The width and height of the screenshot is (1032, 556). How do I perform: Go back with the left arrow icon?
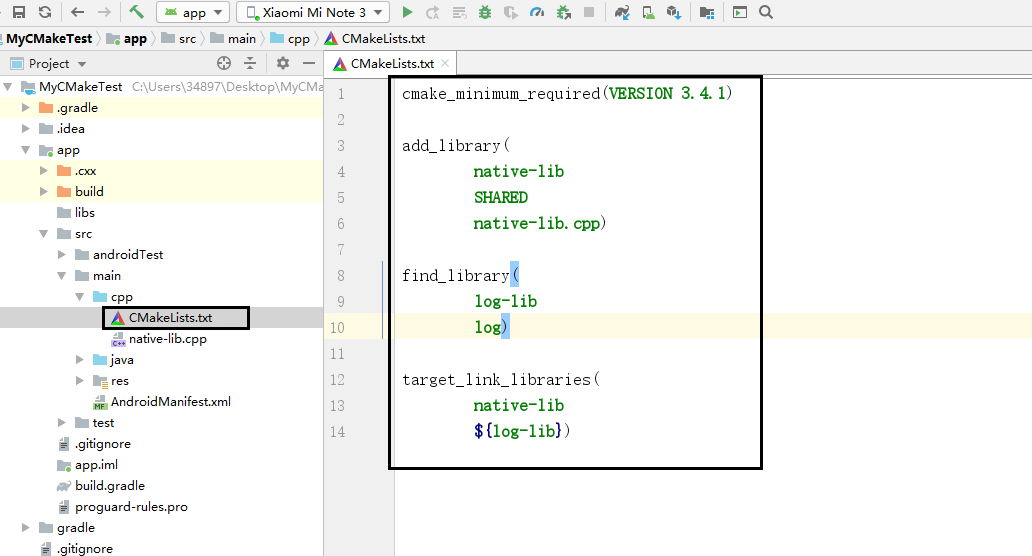(x=78, y=12)
